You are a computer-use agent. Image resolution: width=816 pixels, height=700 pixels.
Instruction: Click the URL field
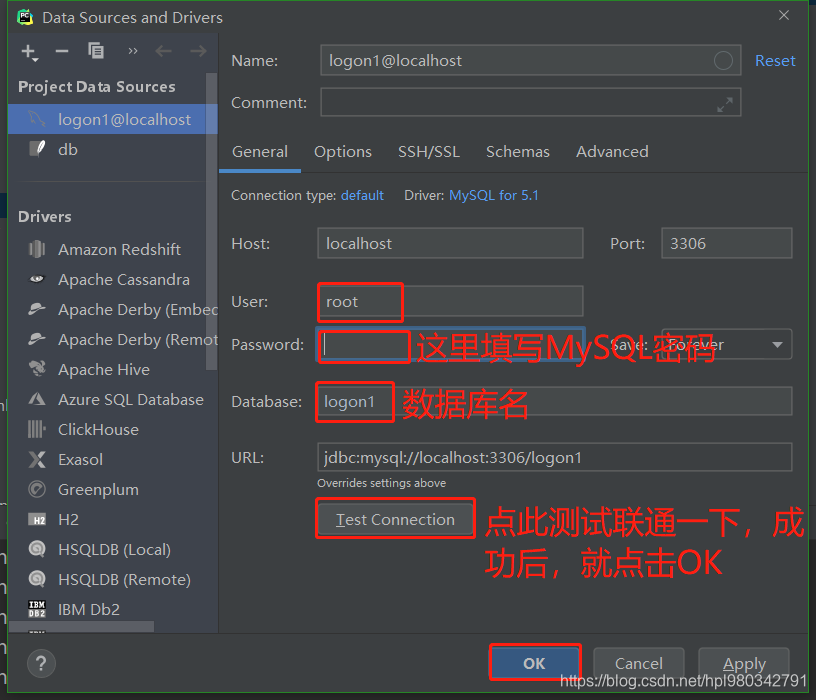pyautogui.click(x=554, y=457)
